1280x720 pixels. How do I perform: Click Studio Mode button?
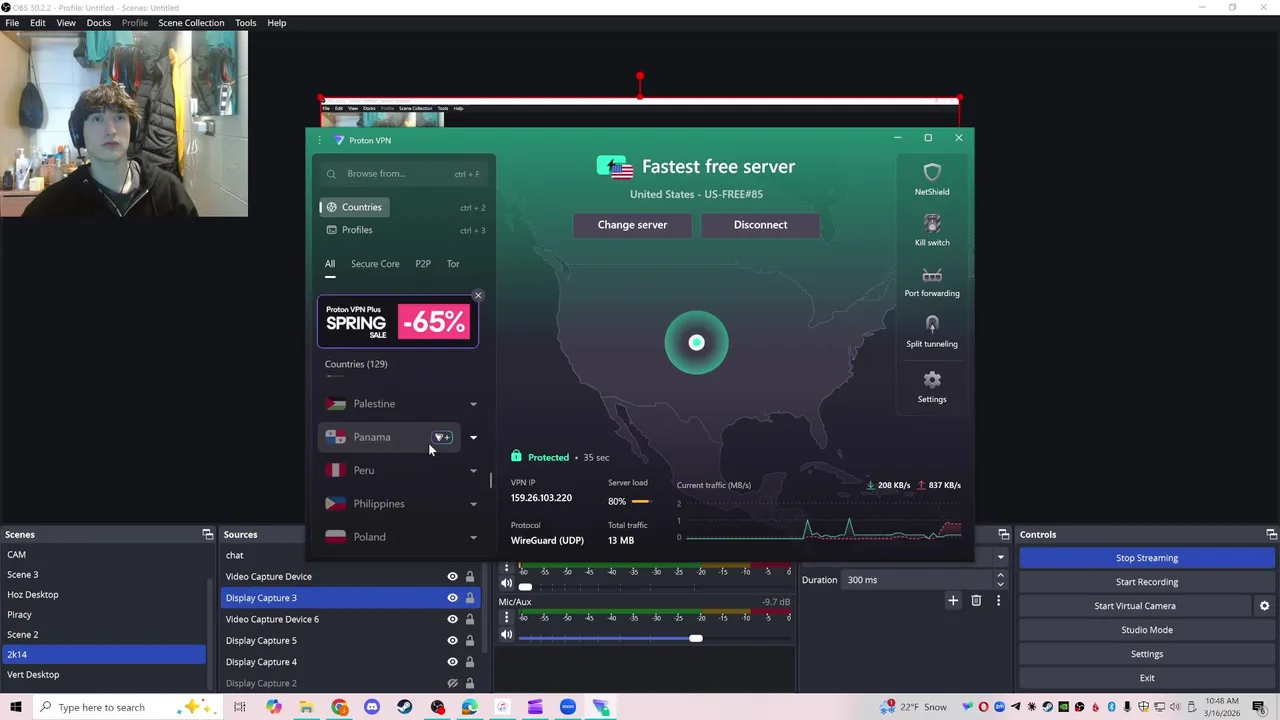[1147, 630]
